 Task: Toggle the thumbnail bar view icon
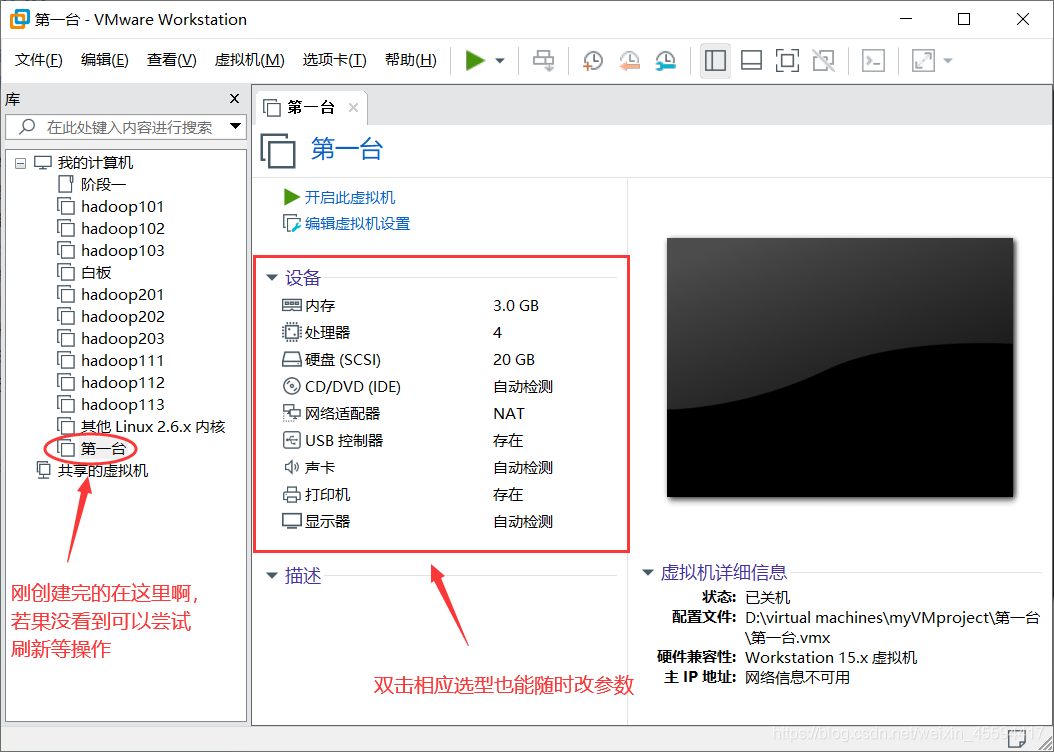pyautogui.click(x=751, y=60)
